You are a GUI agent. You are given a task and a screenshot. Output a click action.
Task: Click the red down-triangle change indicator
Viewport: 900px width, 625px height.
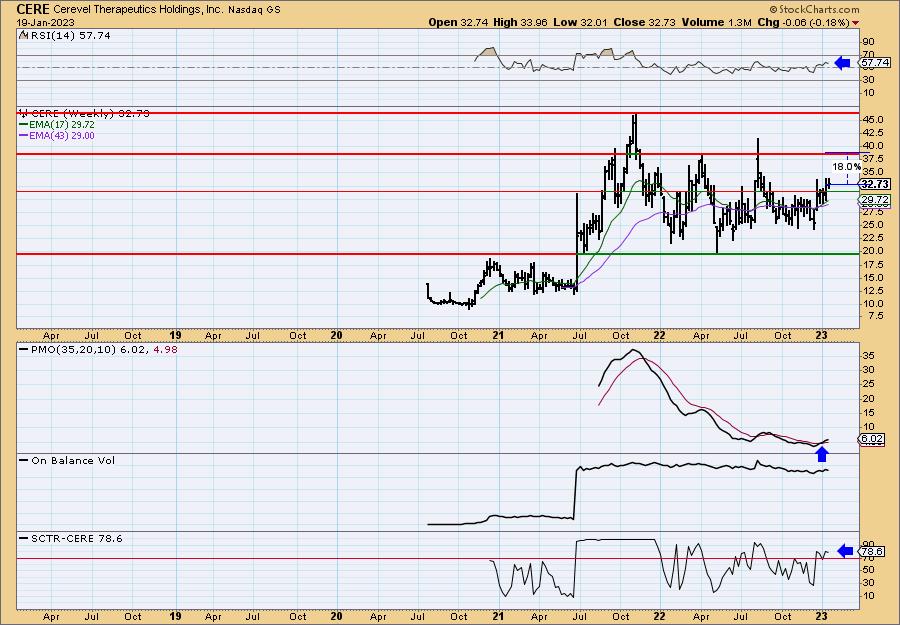(x=855, y=23)
